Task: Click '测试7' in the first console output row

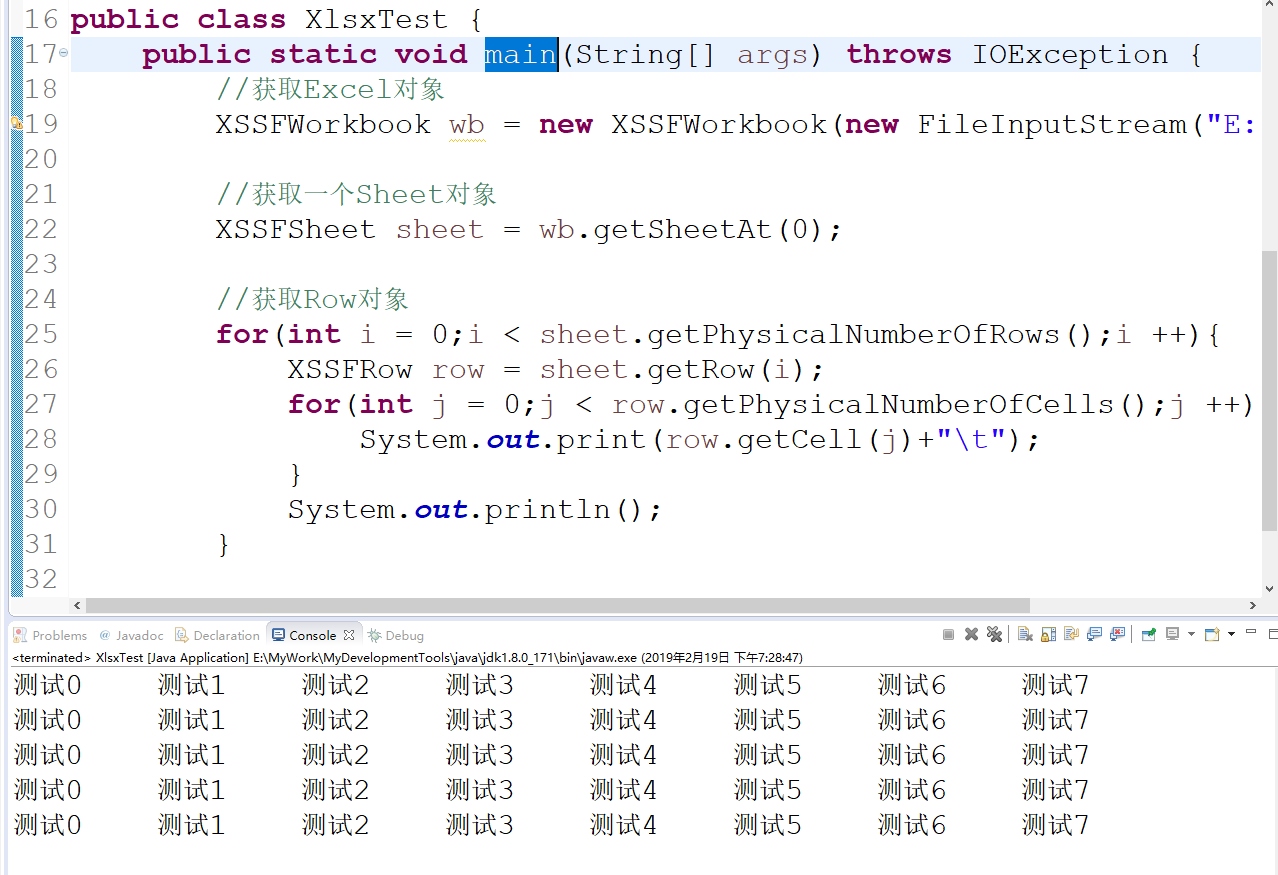Action: pos(1055,685)
